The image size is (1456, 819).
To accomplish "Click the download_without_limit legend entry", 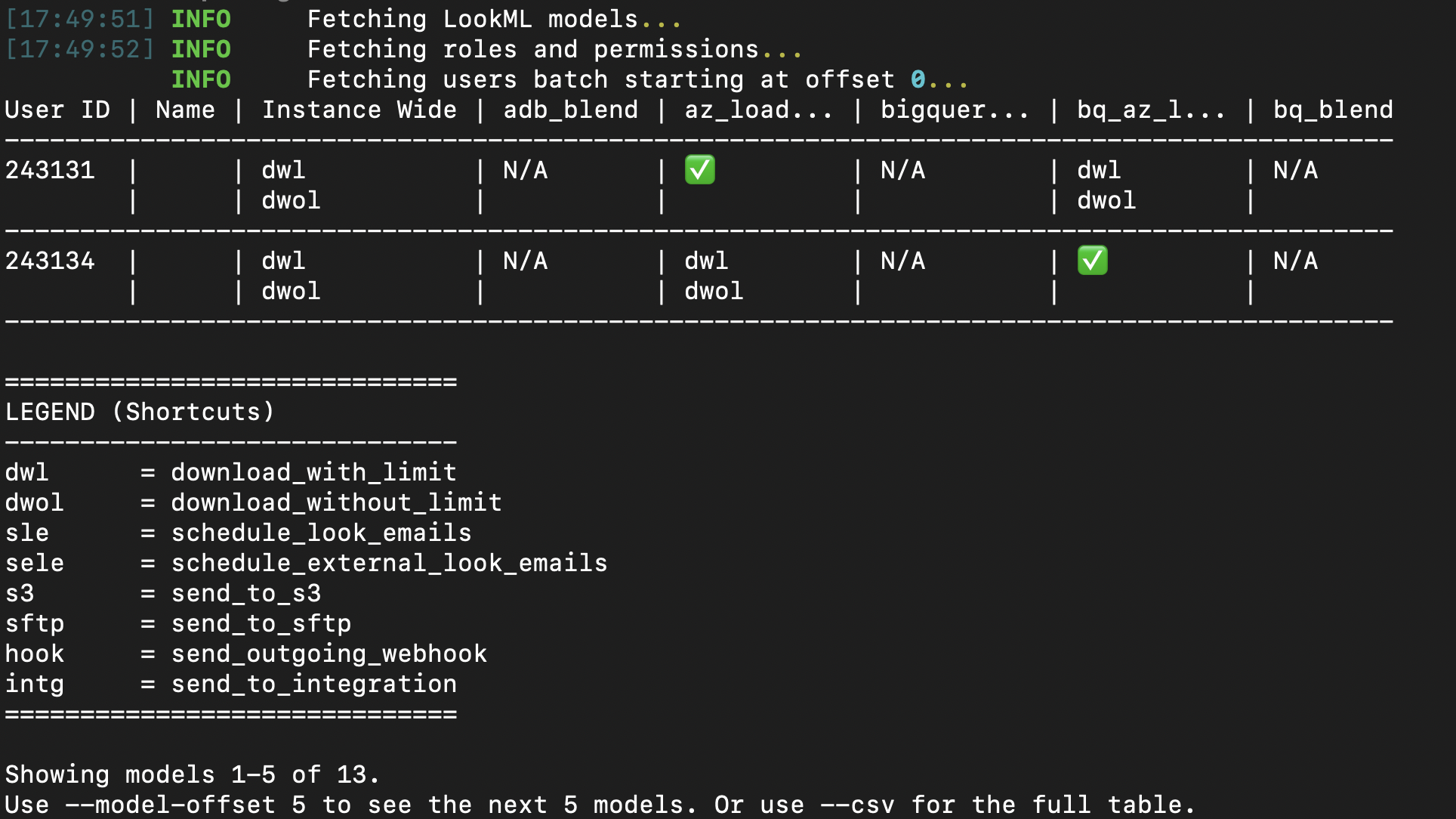I will click(x=336, y=502).
